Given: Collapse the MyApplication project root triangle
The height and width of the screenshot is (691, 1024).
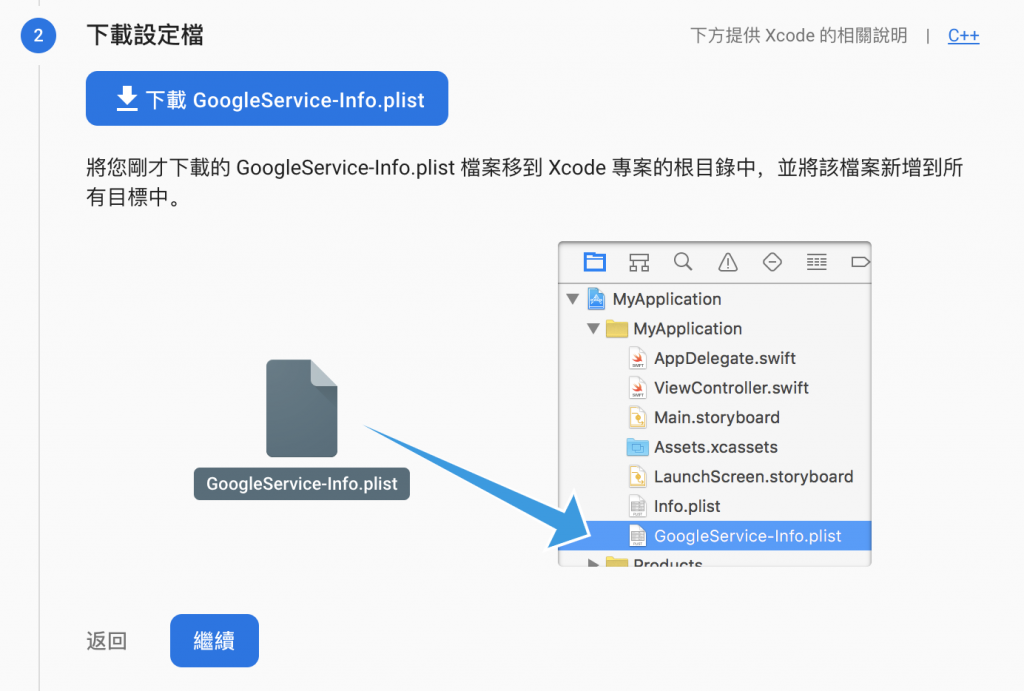Looking at the screenshot, I should tap(573, 299).
